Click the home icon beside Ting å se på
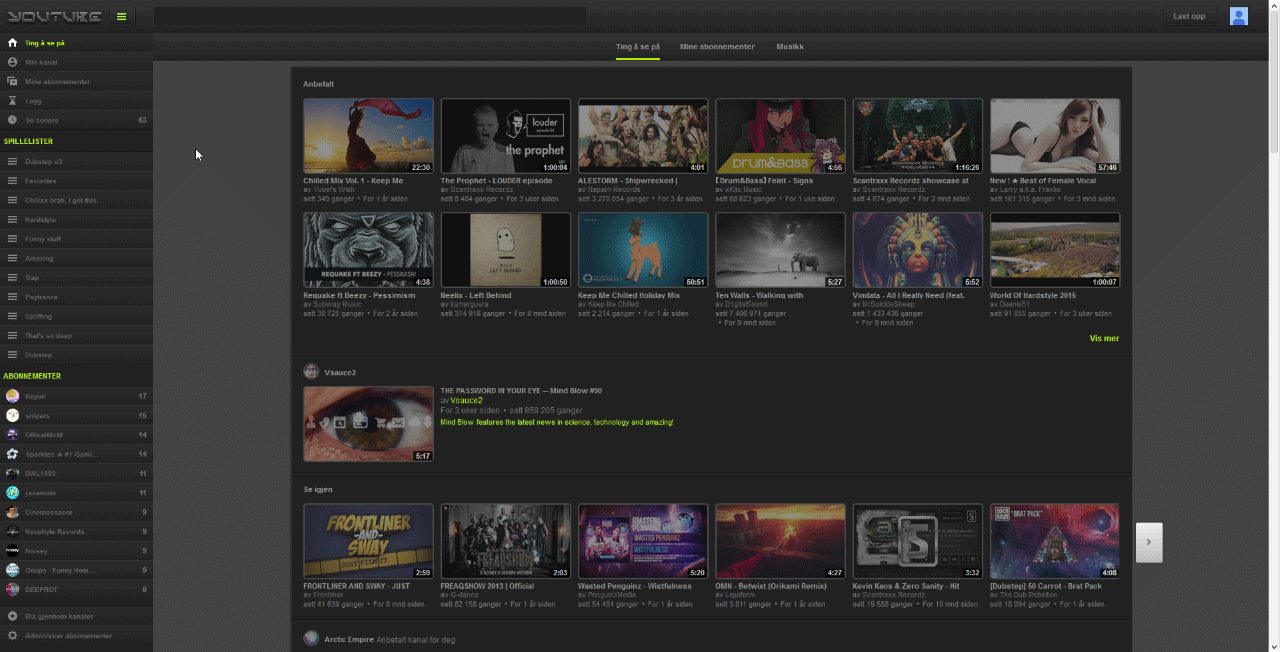1280x652 pixels. pyautogui.click(x=12, y=43)
